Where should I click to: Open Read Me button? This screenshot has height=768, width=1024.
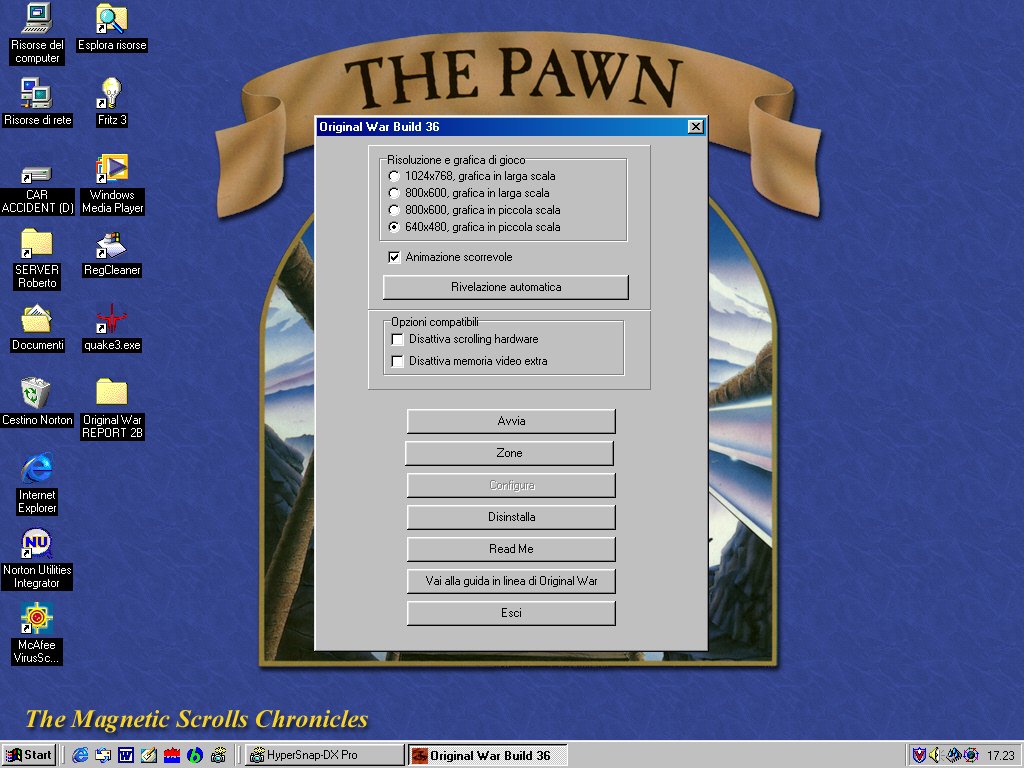[x=511, y=549]
